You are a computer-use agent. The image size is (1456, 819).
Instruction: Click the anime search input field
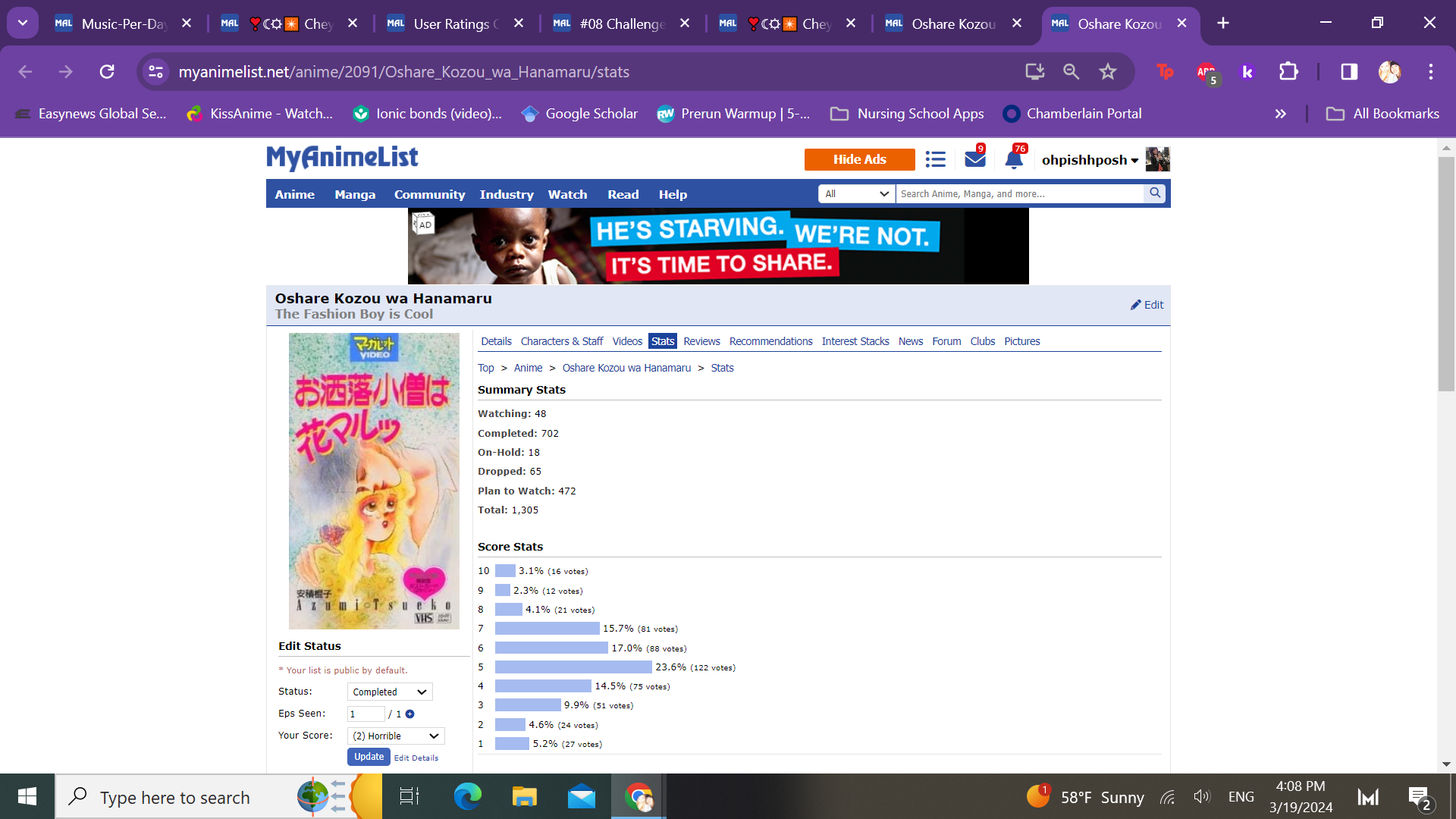(x=1018, y=194)
